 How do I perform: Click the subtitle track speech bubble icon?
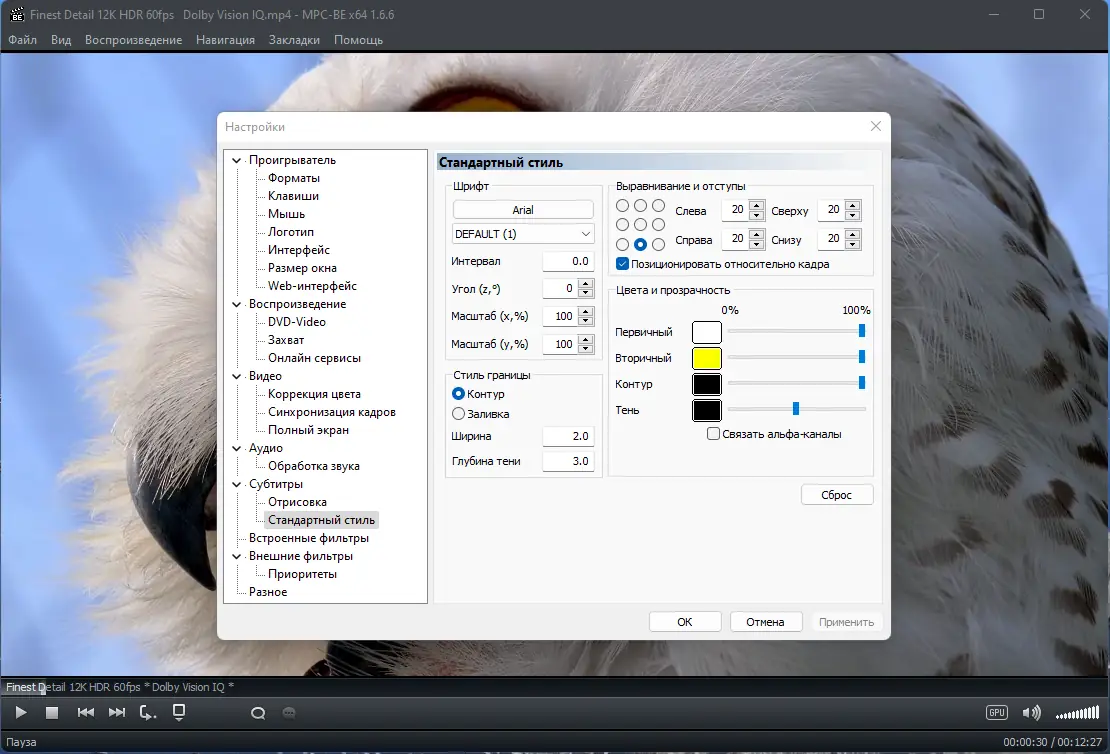coord(289,713)
